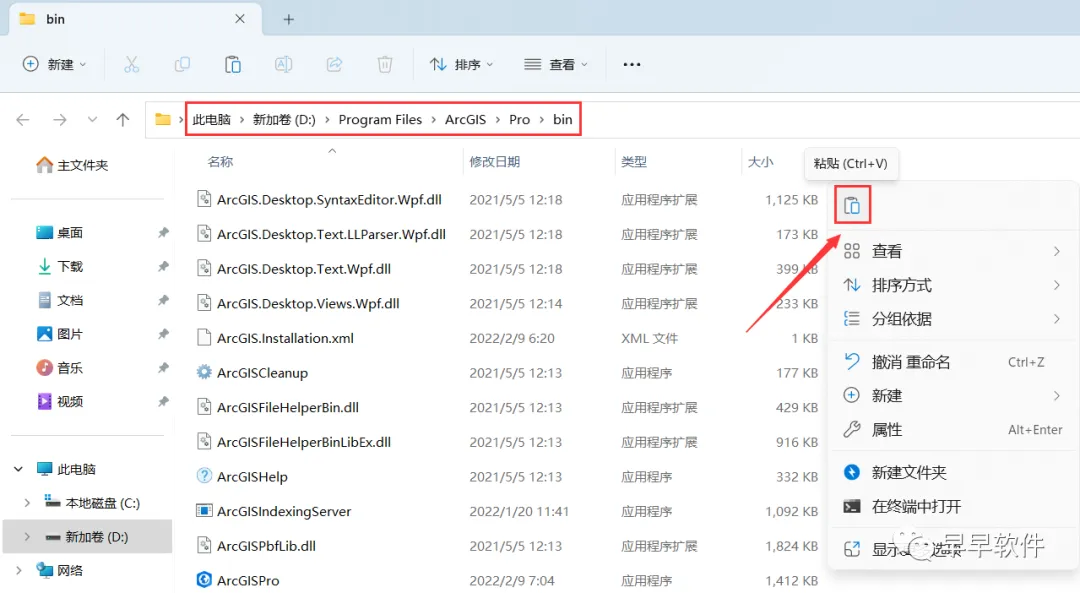Open 查看 submenu in context menu
Image resolution: width=1080 pixels, height=593 pixels.
(953, 251)
